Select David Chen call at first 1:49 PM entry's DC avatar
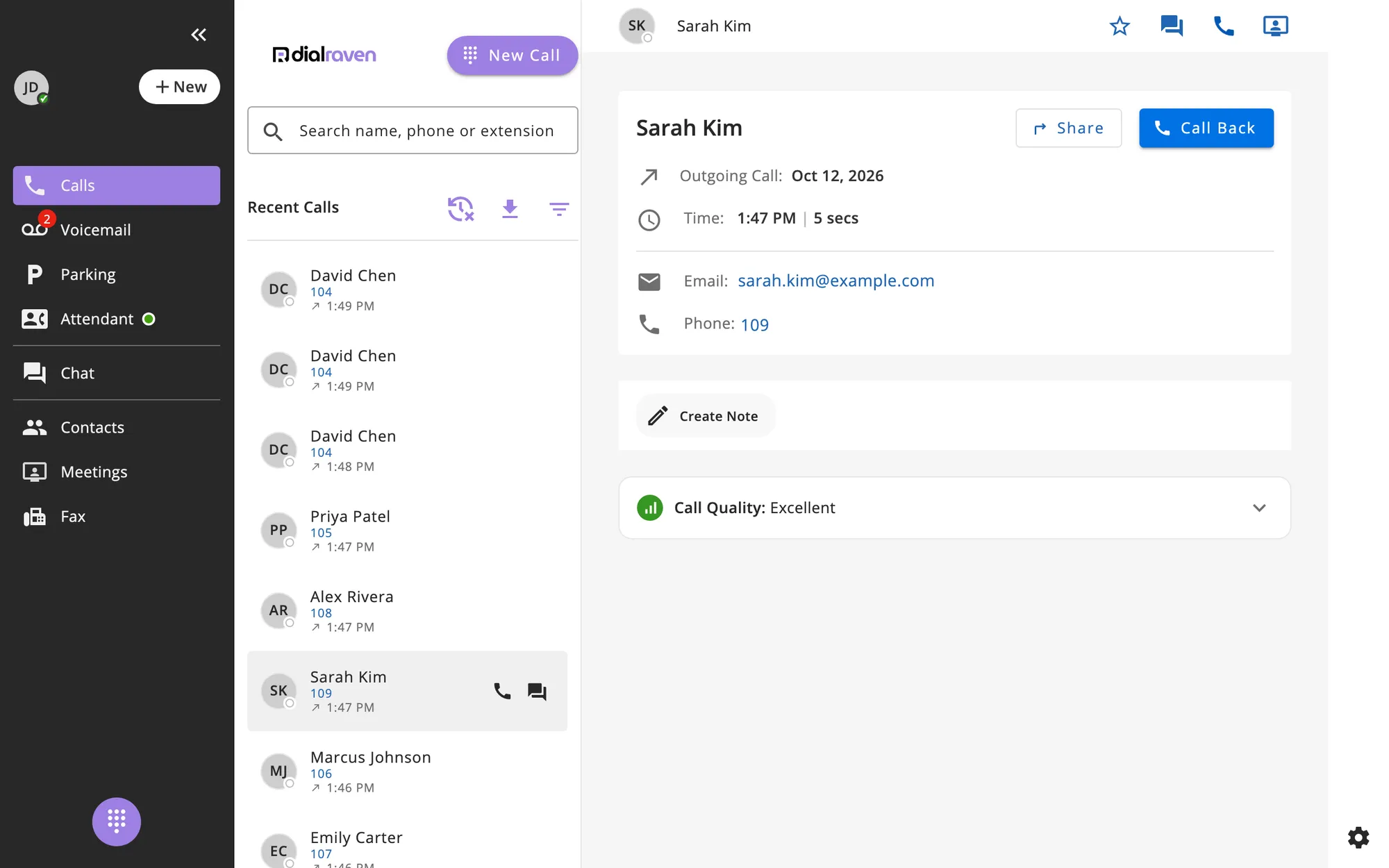The width and height of the screenshot is (1389, 868). click(x=278, y=290)
